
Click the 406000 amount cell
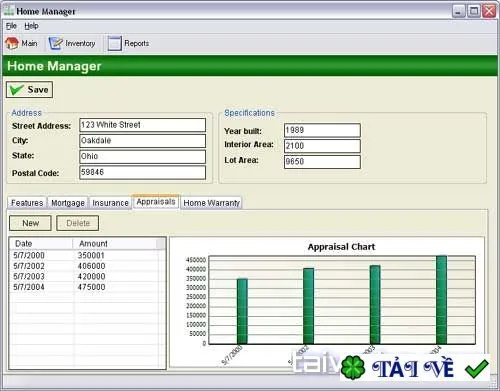(x=91, y=266)
